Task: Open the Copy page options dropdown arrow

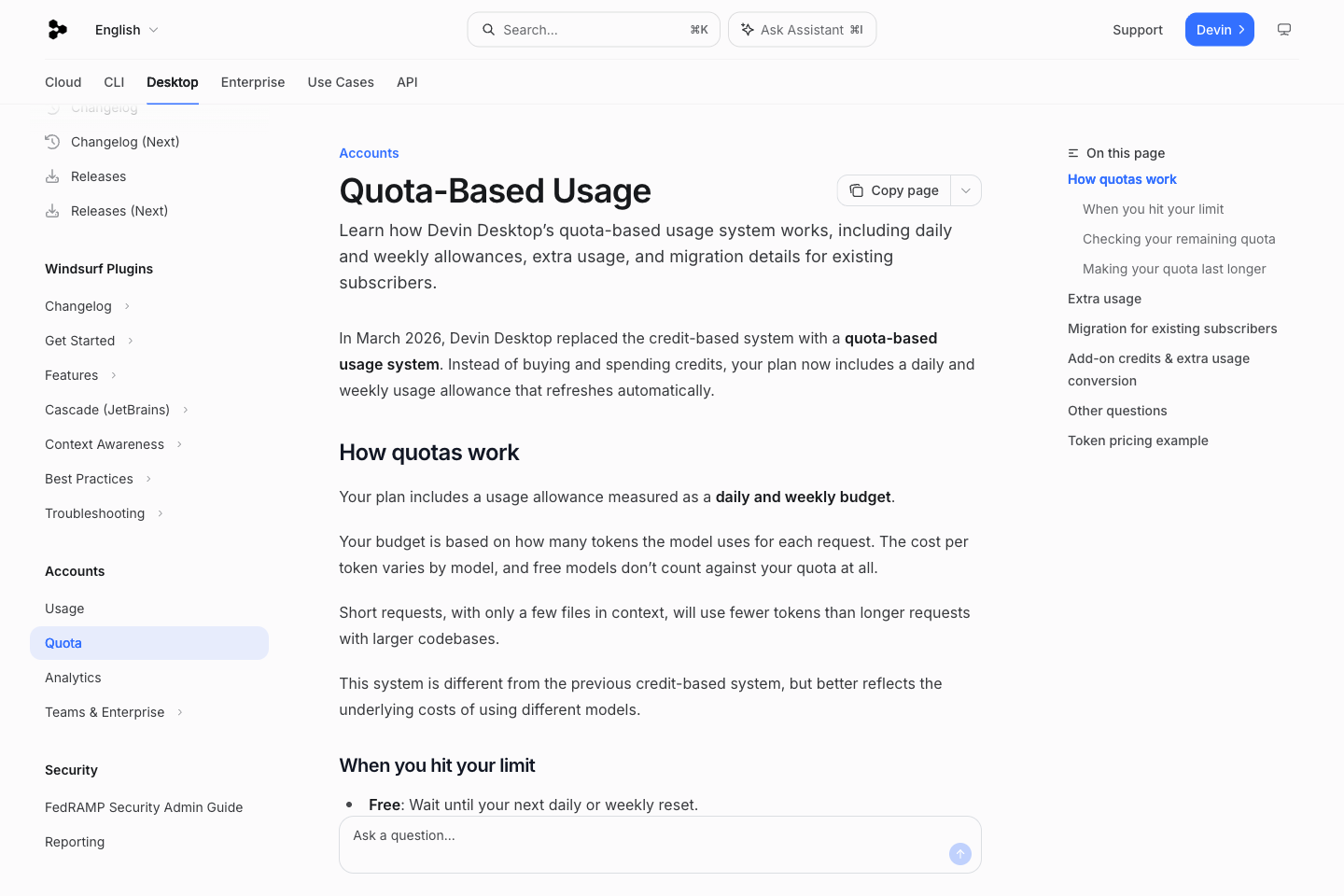Action: 966,190
